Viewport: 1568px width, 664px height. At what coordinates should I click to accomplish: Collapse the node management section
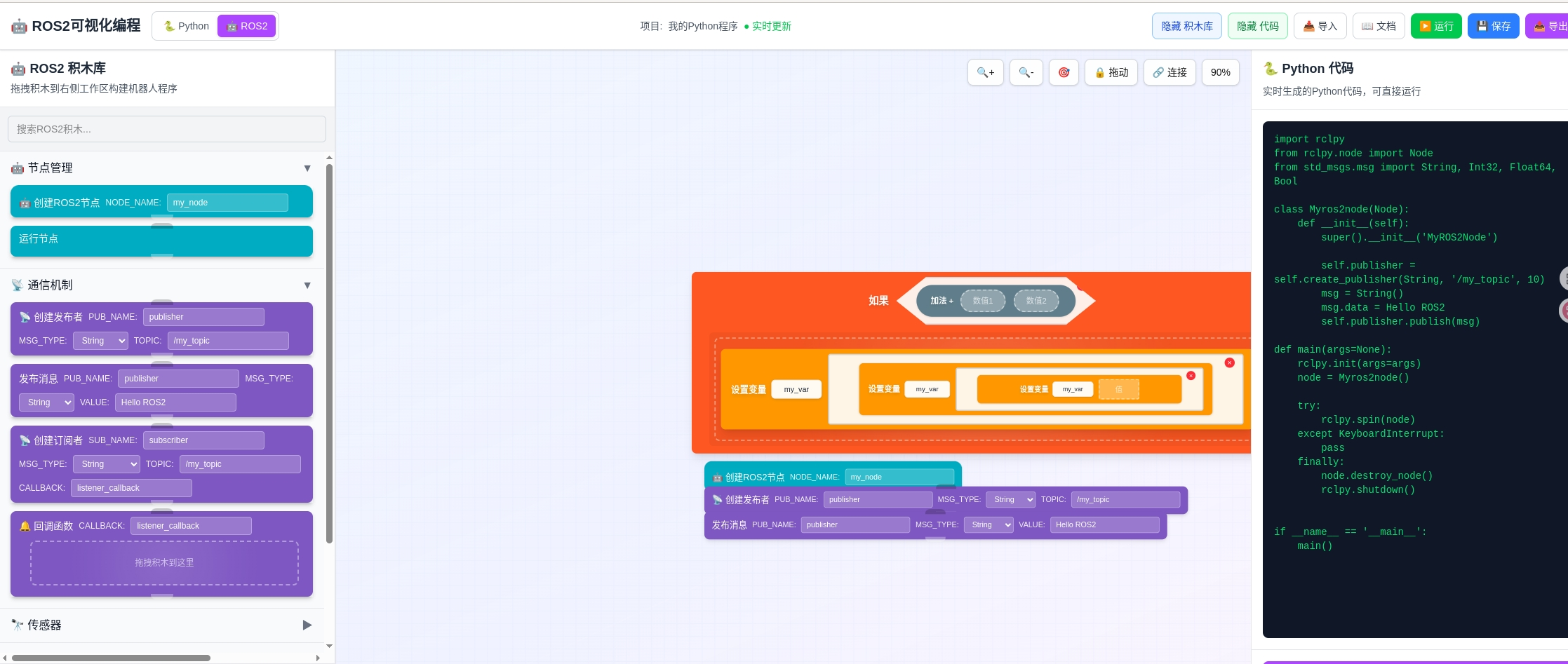coord(307,168)
